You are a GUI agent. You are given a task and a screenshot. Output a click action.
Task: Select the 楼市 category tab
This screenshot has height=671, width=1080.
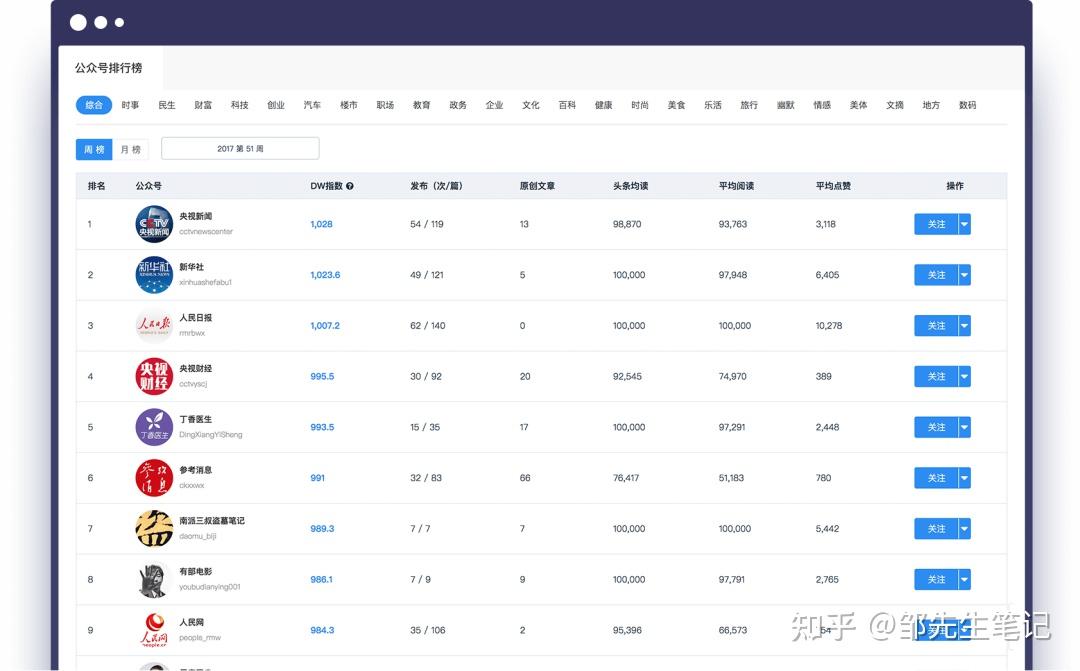(x=349, y=105)
